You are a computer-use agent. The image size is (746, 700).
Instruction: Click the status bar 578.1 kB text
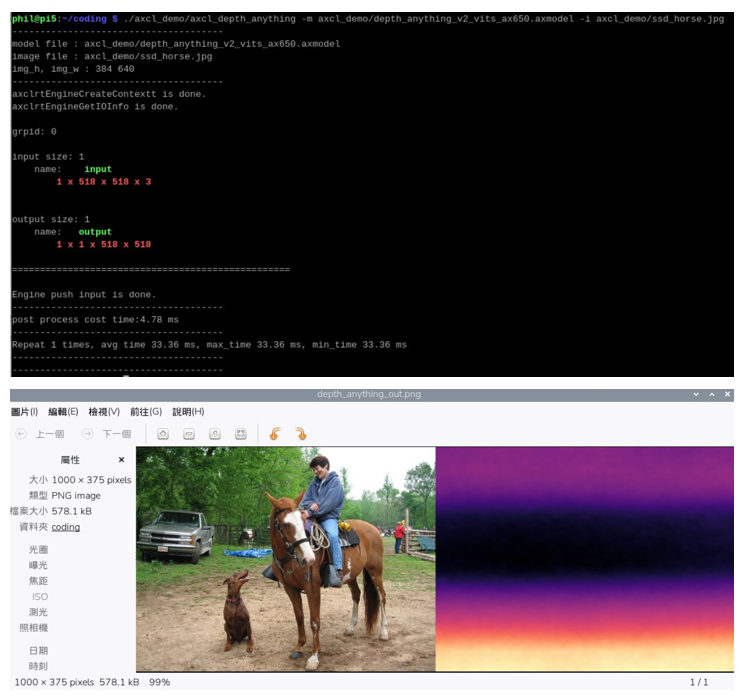(119, 682)
